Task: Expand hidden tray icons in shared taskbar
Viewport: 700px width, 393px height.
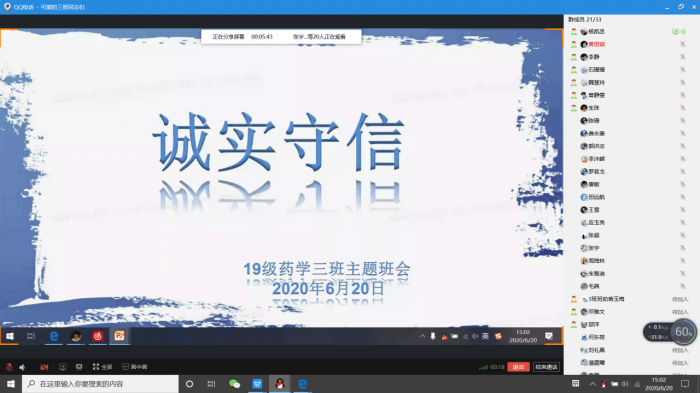Action: (422, 336)
